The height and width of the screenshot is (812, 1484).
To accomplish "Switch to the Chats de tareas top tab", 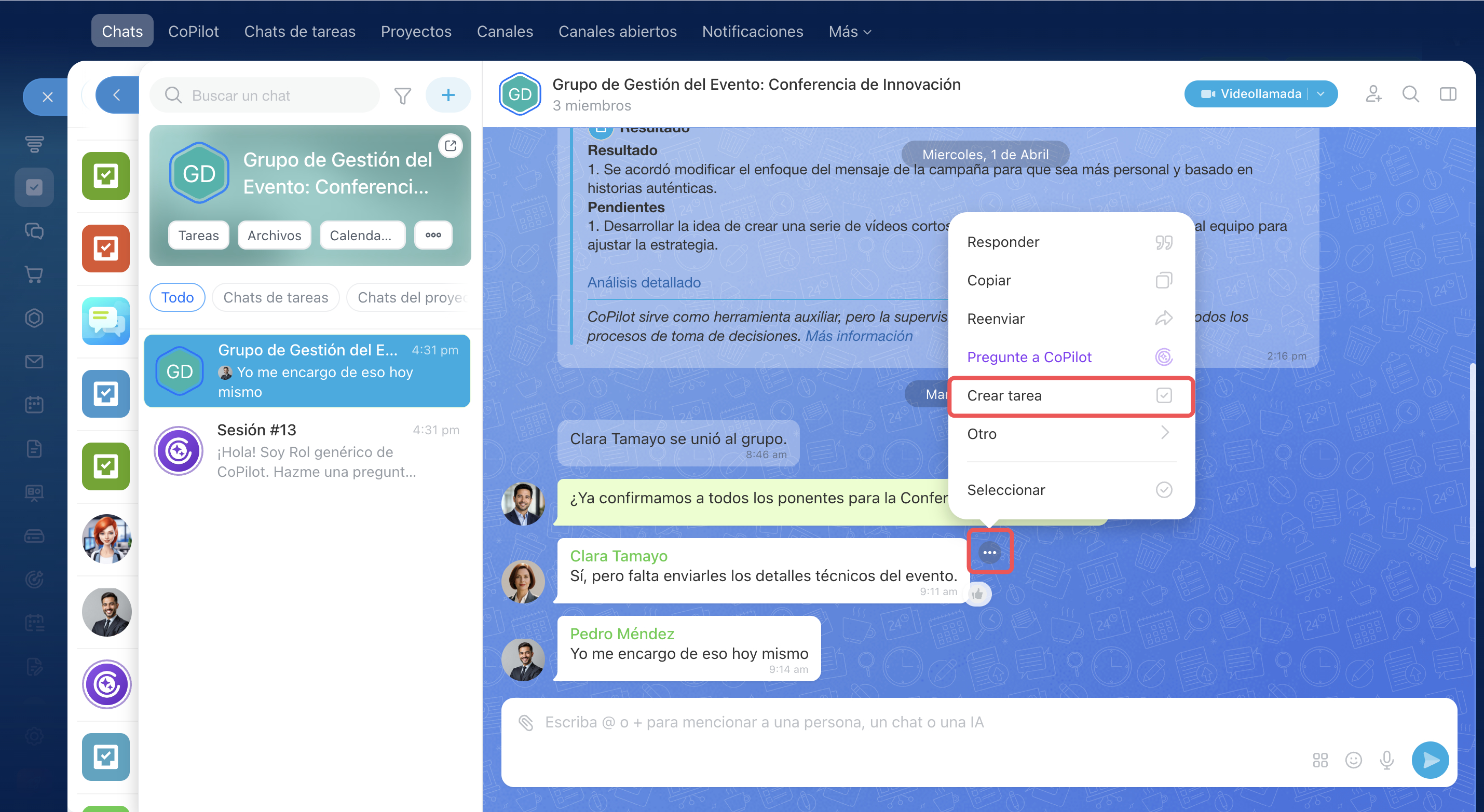I will 299,32.
